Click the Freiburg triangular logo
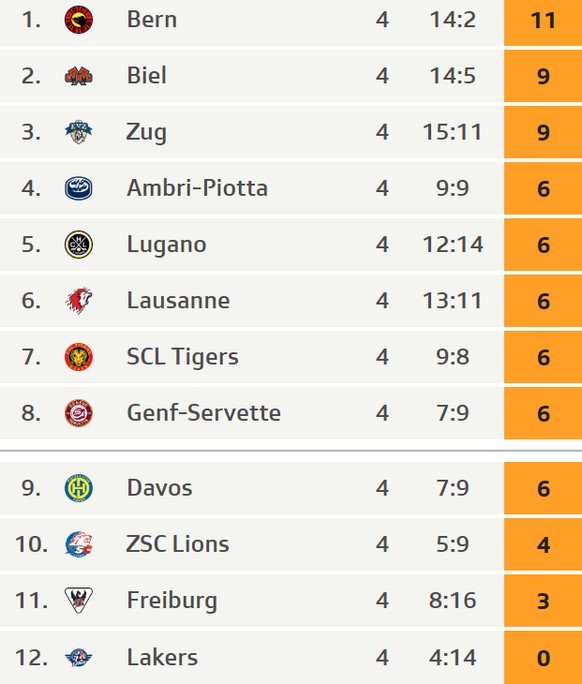 pos(79,600)
